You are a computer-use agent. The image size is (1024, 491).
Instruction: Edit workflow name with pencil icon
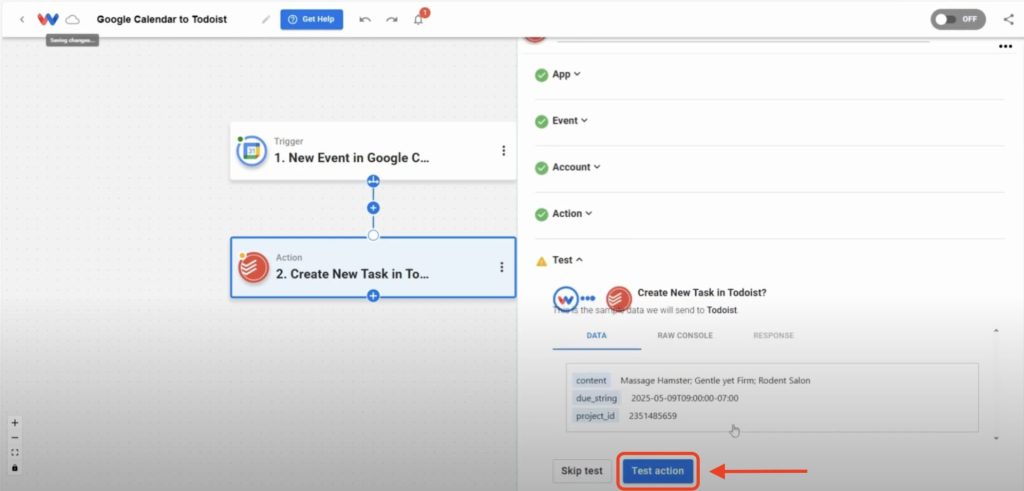(266, 20)
